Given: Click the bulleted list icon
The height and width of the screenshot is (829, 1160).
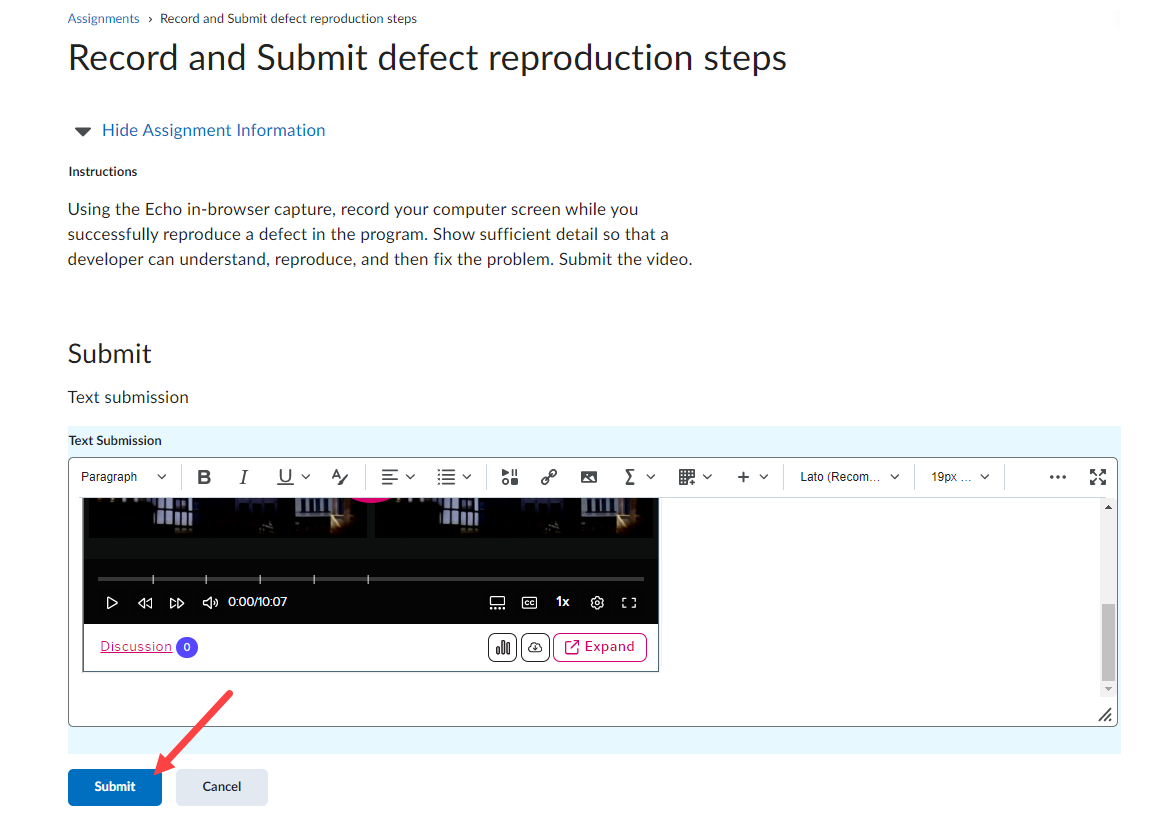Looking at the screenshot, I should pos(446,477).
